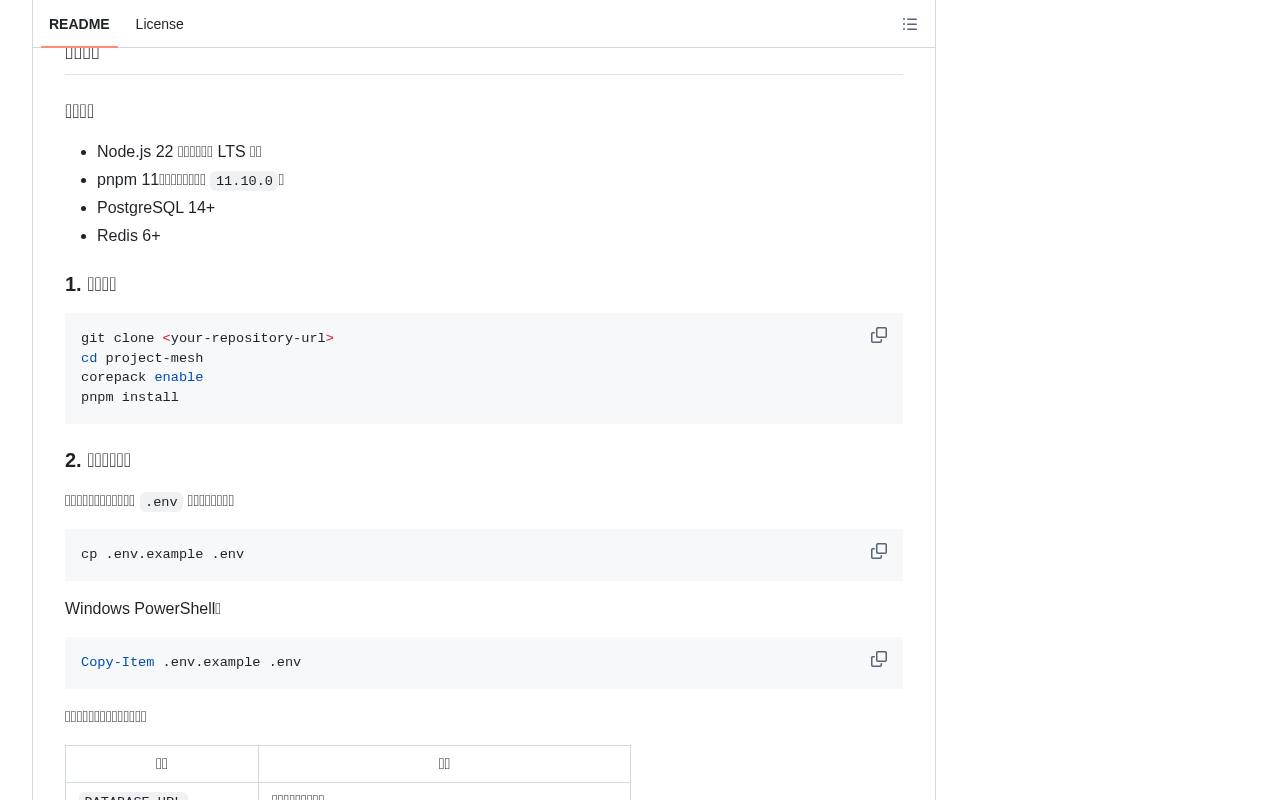Click the Node.js 22 requirement line

[x=179, y=152]
